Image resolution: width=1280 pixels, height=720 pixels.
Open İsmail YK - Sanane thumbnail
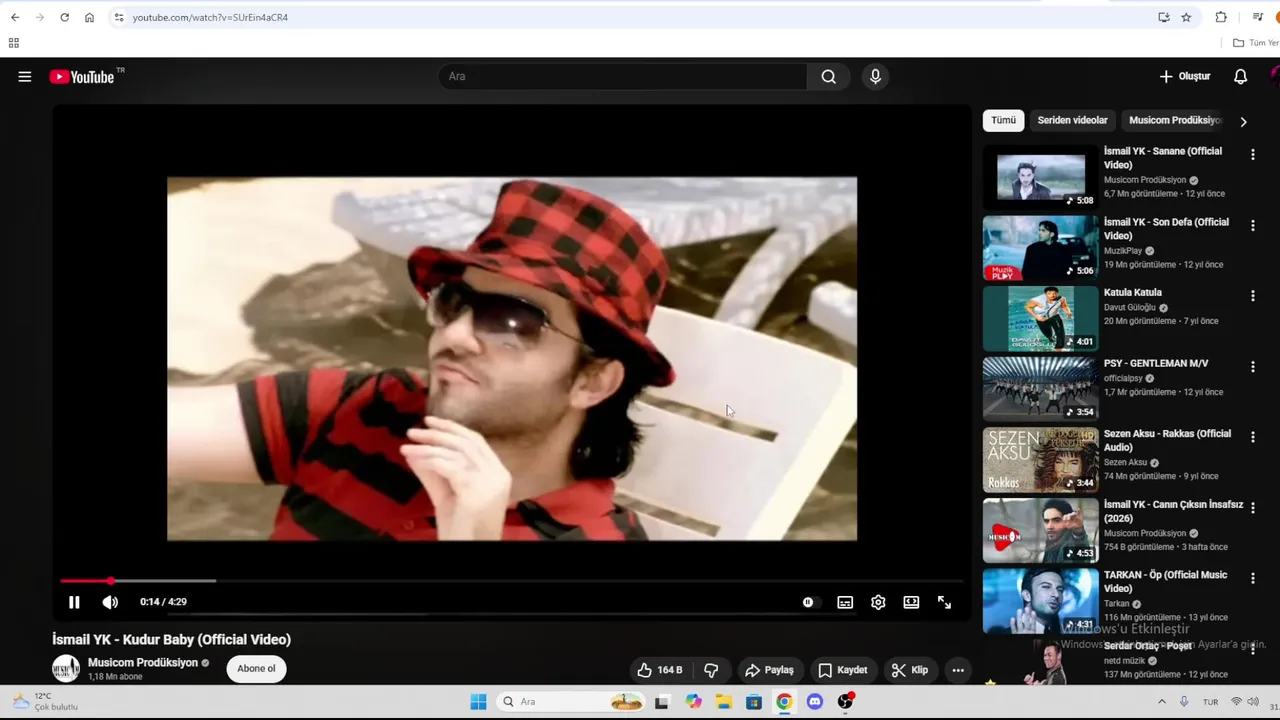click(x=1040, y=177)
